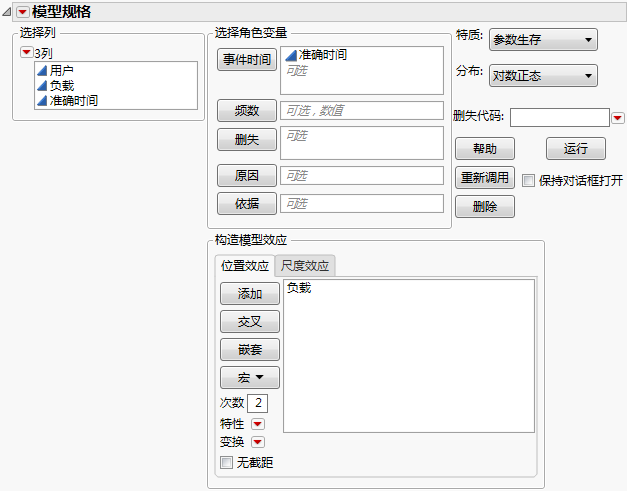Click the 嵌套 effect button
Viewport: 627px width, 491px height.
[250, 349]
